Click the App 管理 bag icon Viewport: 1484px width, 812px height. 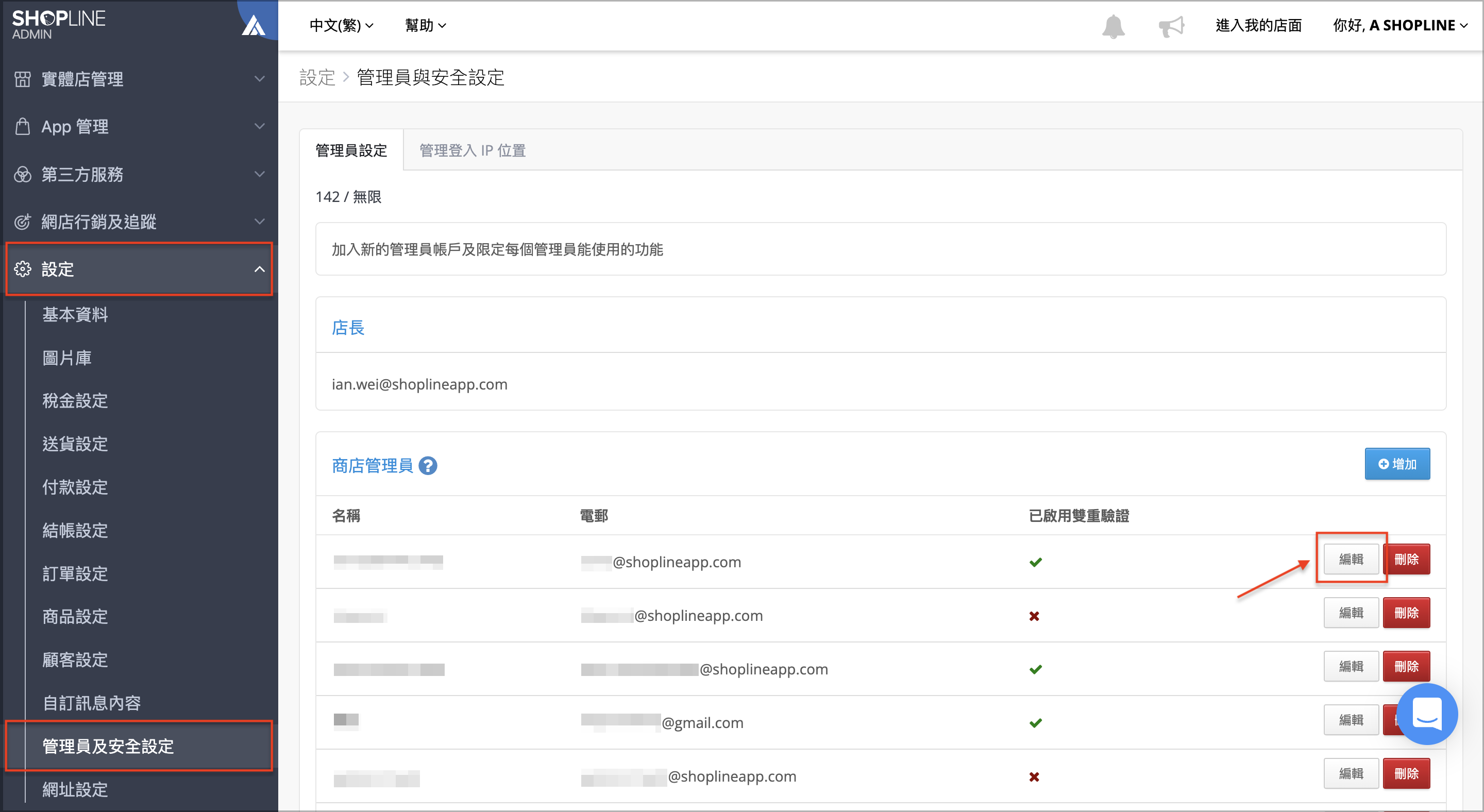[23, 126]
